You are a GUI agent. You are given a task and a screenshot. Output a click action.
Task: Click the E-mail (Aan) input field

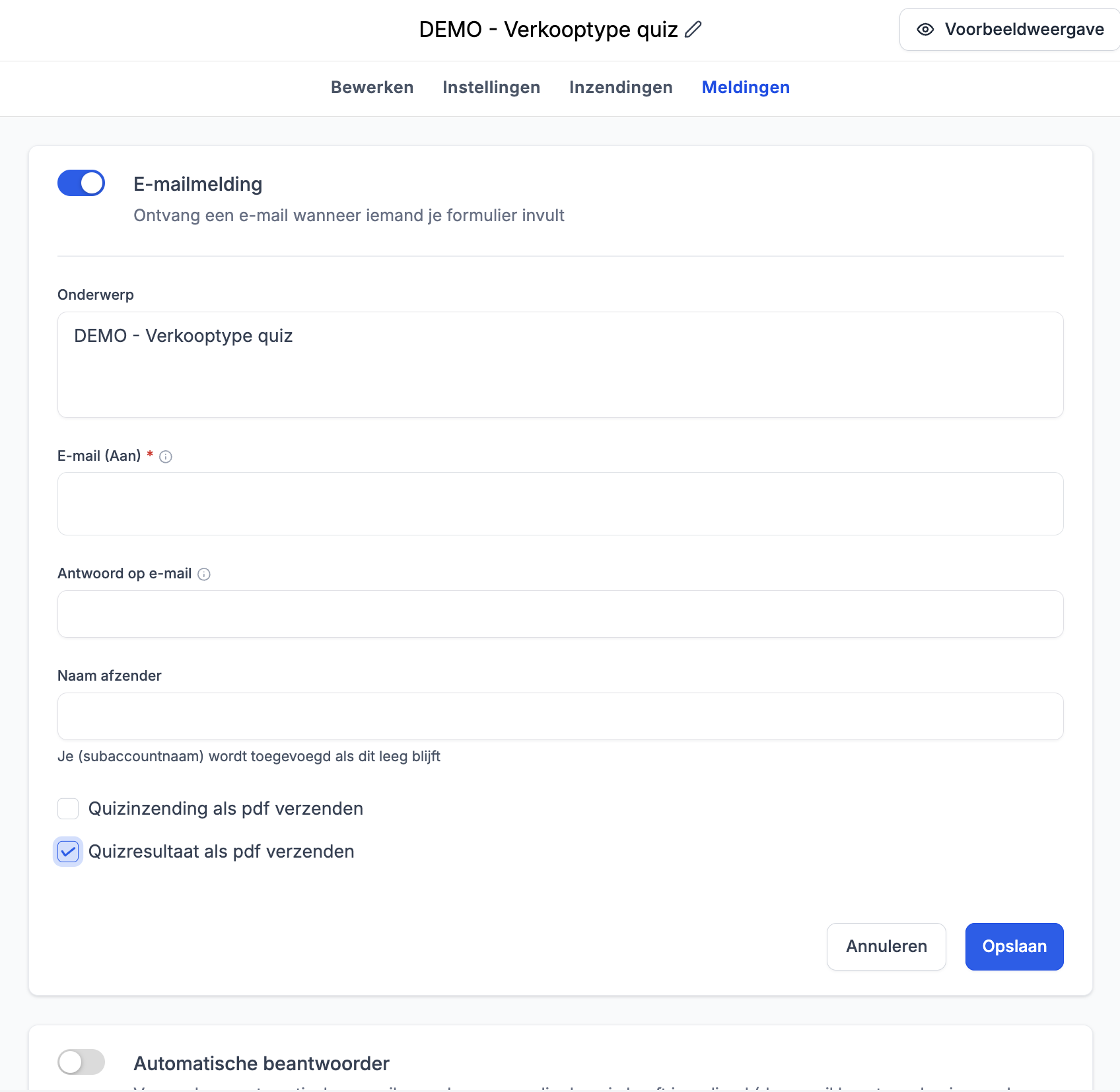[560, 504]
